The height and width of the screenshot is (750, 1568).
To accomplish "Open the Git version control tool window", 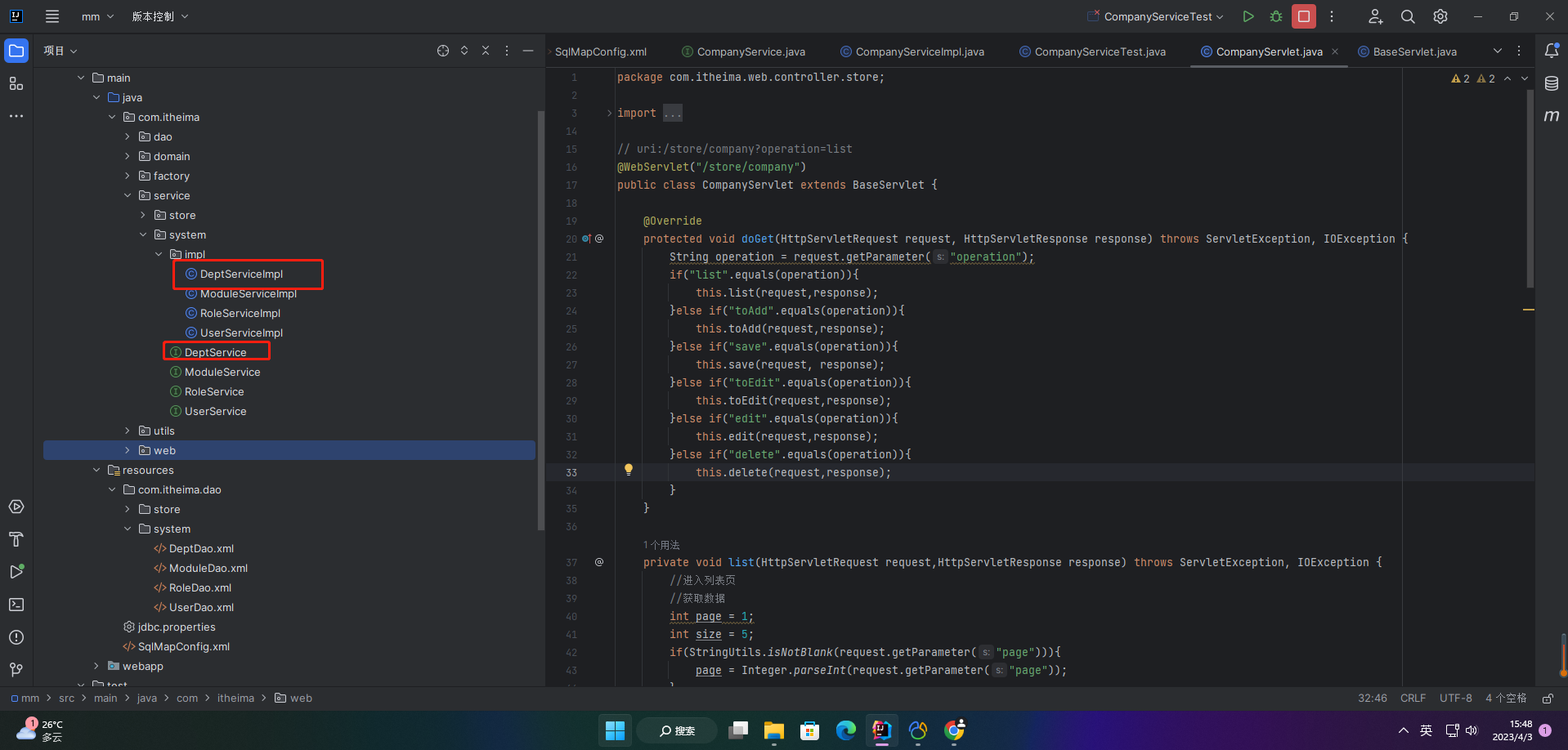I will [16, 670].
